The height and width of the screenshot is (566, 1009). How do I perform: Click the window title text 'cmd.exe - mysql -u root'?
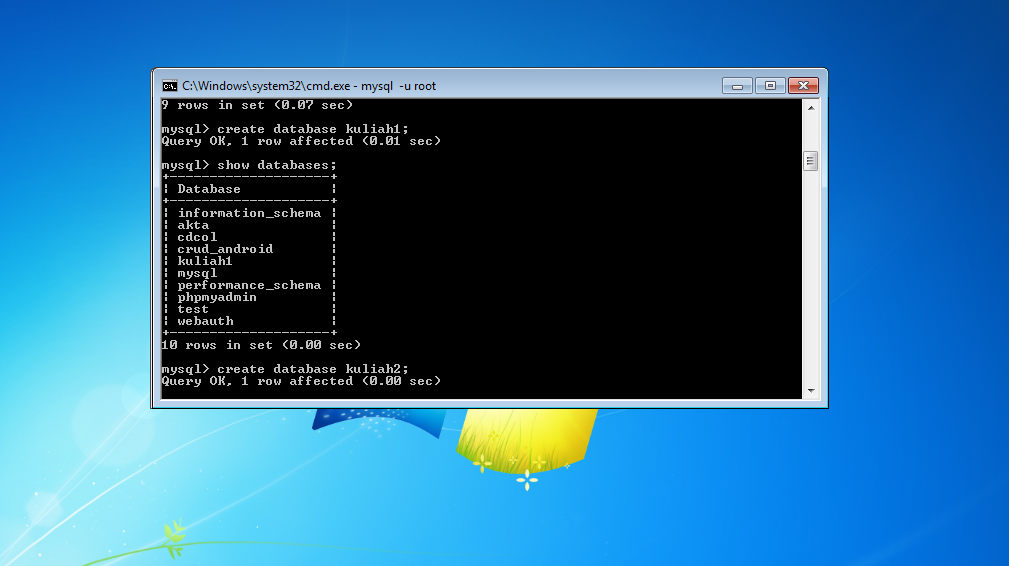pos(309,86)
